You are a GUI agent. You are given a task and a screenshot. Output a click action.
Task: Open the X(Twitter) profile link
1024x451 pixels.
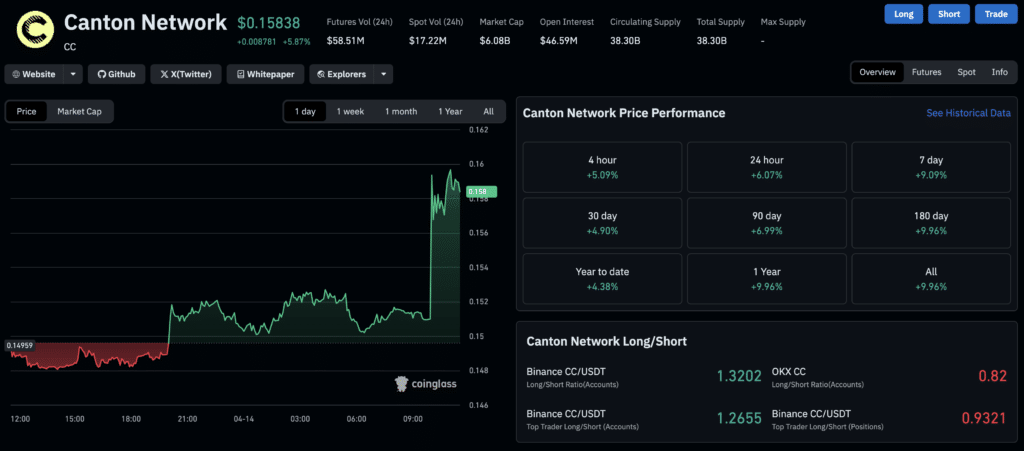188,74
